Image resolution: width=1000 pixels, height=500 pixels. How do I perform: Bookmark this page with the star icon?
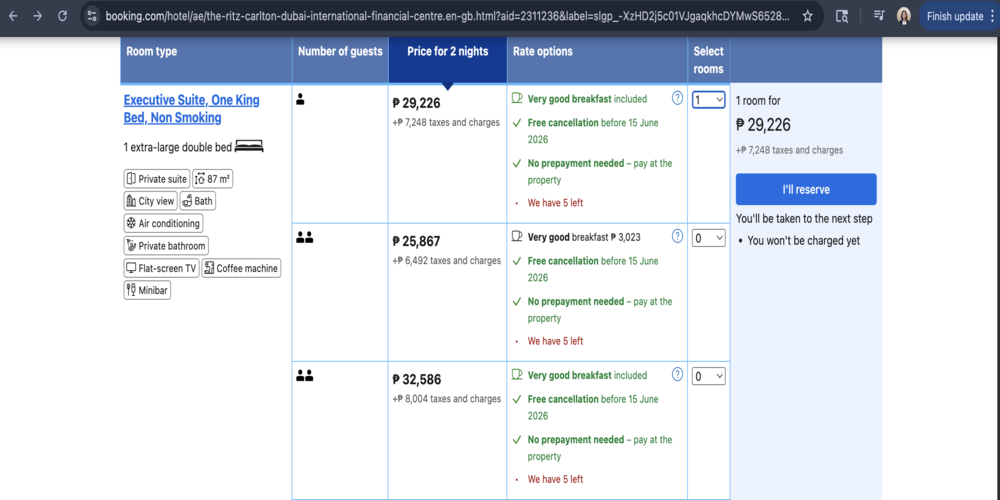807,17
